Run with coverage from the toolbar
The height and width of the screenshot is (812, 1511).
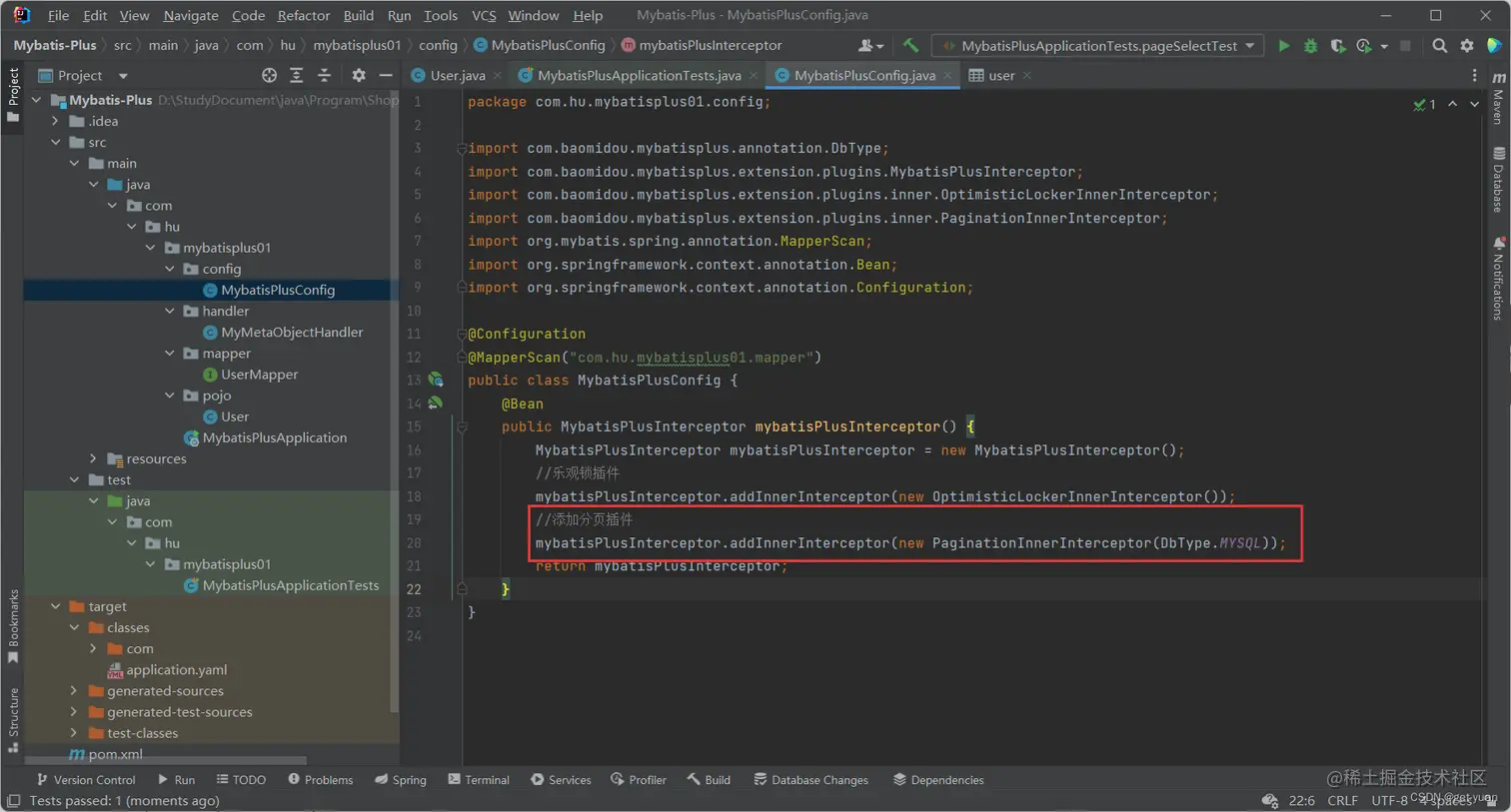click(x=1337, y=46)
